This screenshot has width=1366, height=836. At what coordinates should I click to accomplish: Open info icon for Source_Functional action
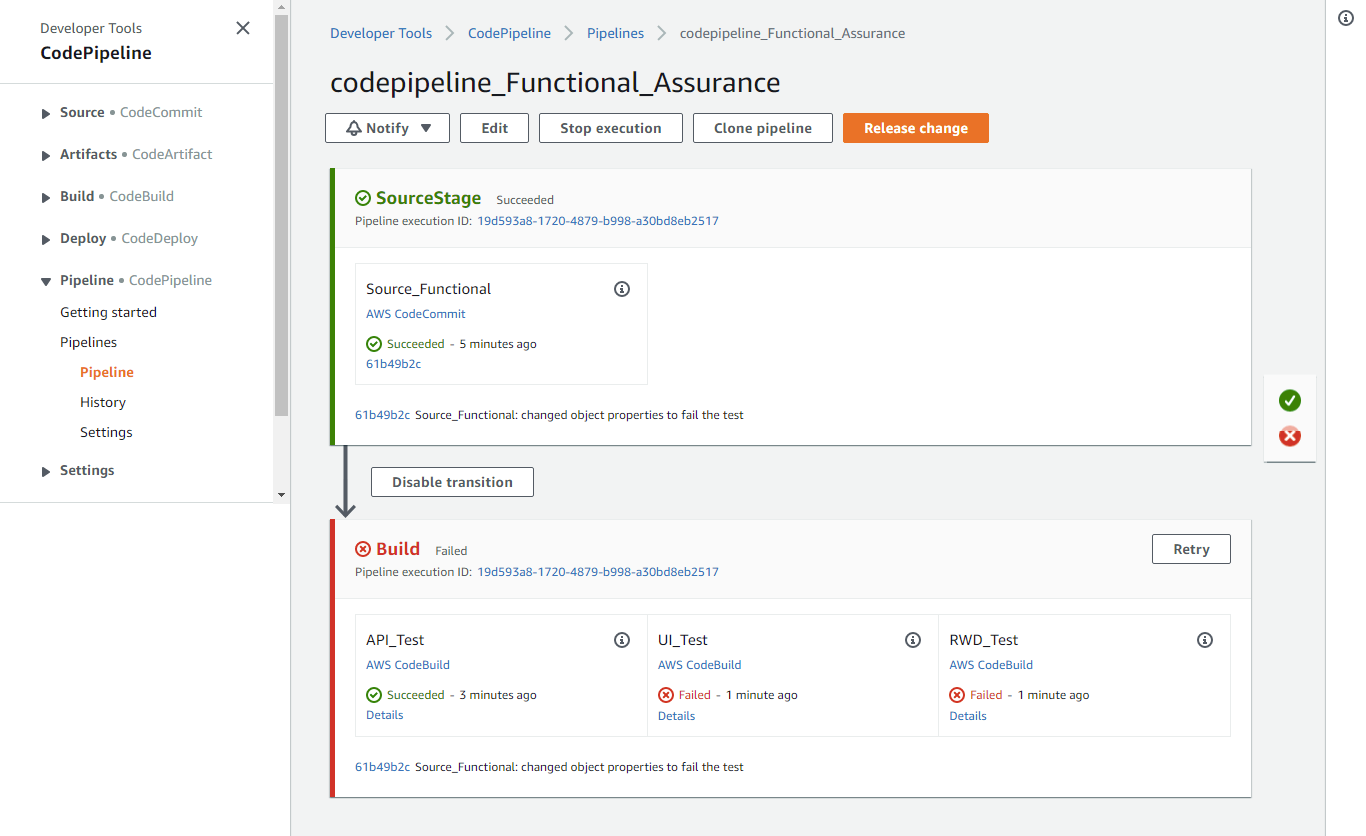click(622, 289)
